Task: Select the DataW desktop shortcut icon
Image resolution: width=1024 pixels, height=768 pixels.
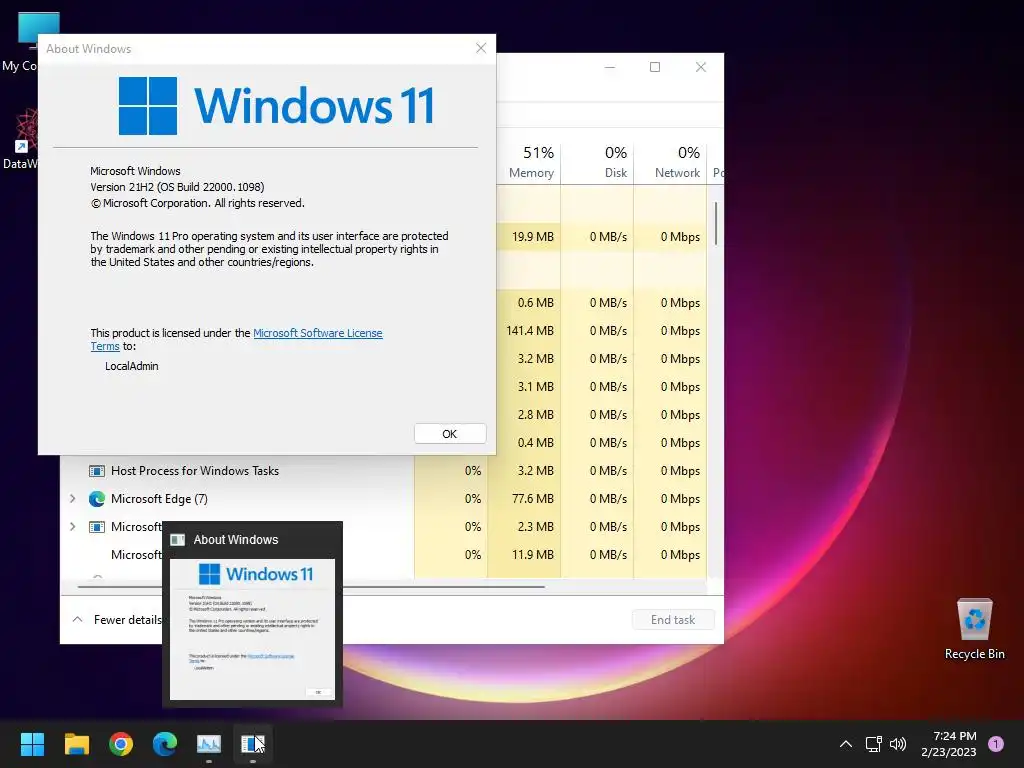Action: point(20,139)
